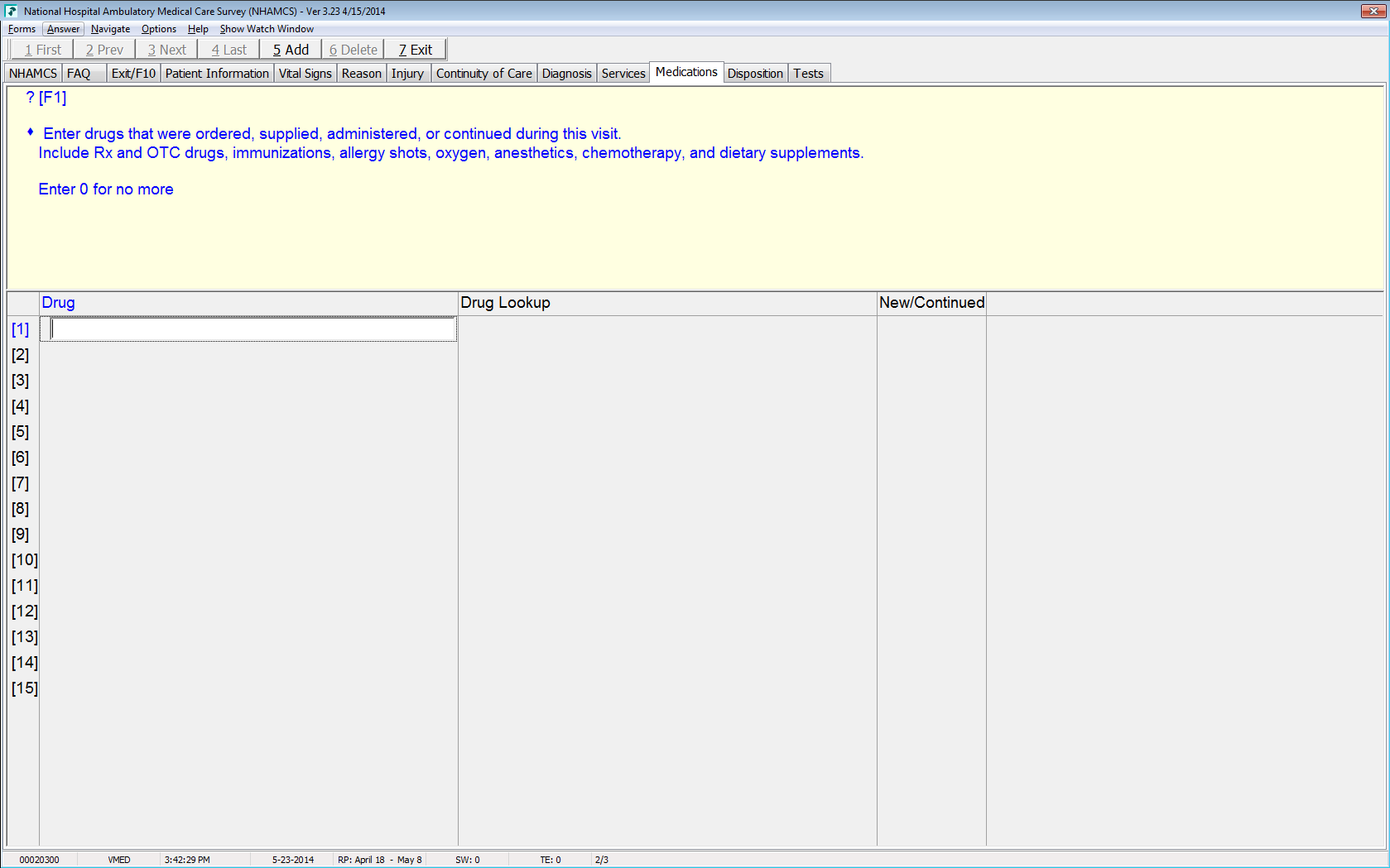
Task: Click the 2 Prev button
Action: (104, 50)
